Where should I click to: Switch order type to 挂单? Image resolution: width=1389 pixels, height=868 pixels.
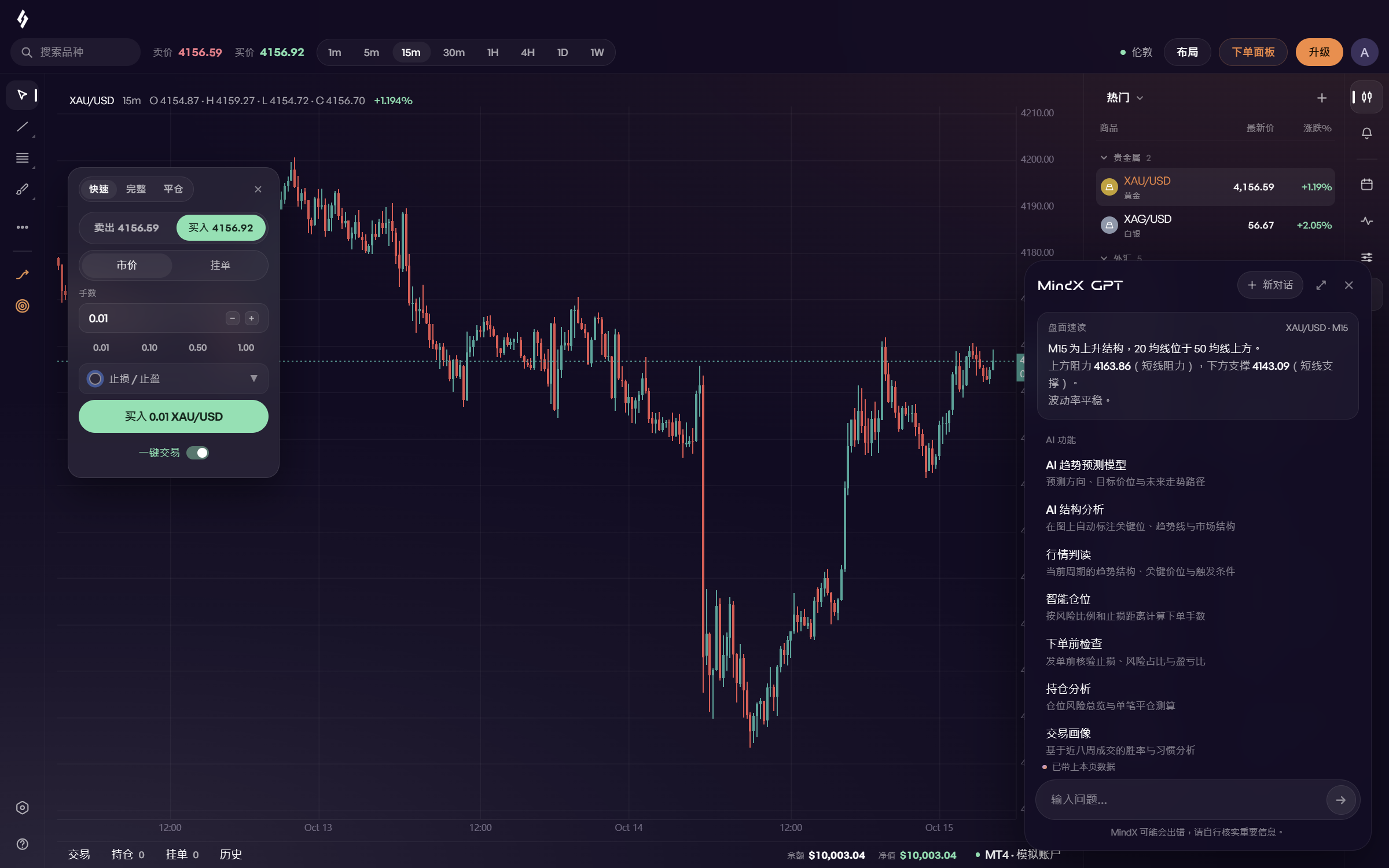tap(220, 265)
